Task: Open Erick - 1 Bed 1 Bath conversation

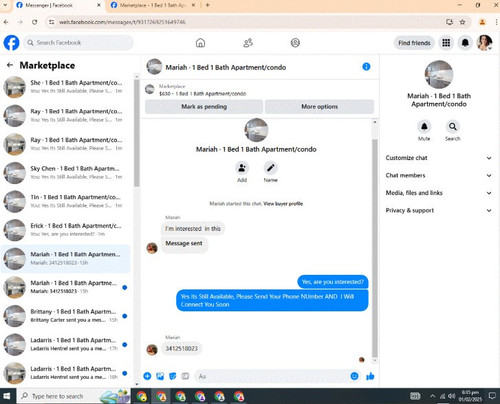Action: pos(67,230)
